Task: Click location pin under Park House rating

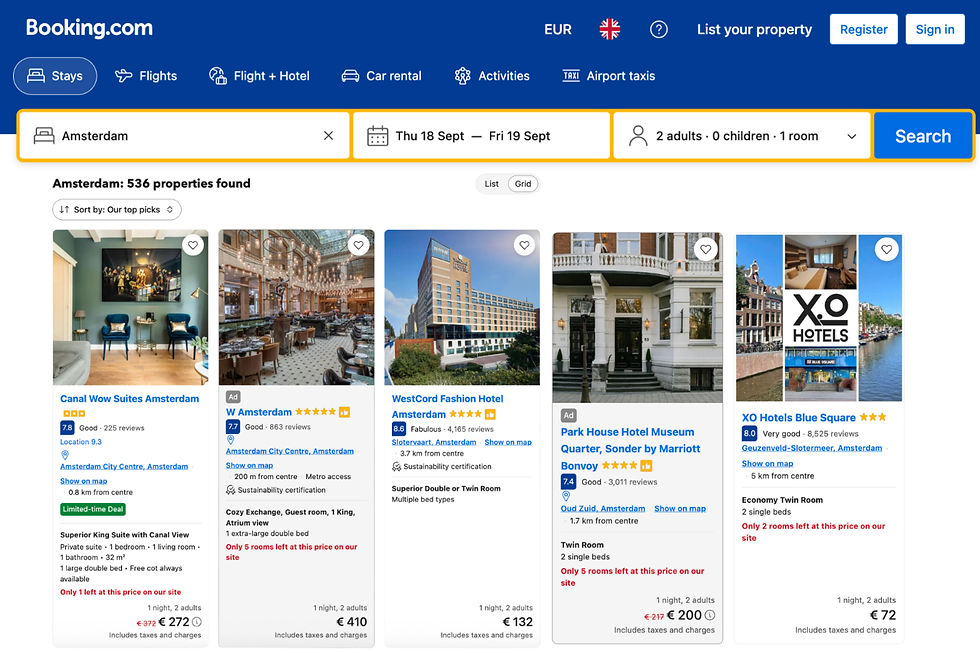Action: 566,496
